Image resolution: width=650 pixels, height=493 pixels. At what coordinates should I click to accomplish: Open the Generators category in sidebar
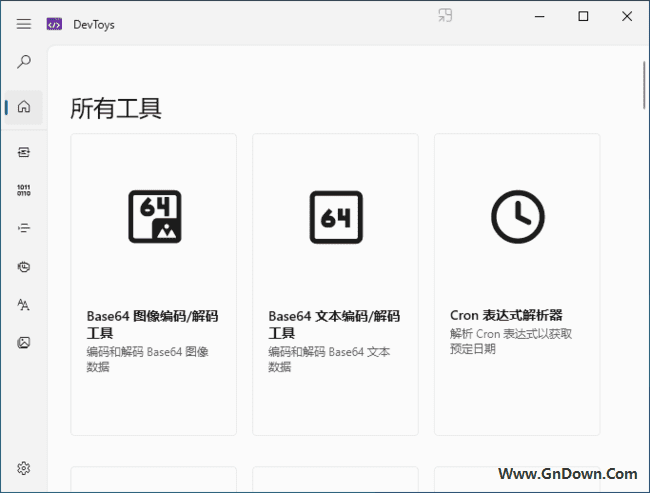24,267
